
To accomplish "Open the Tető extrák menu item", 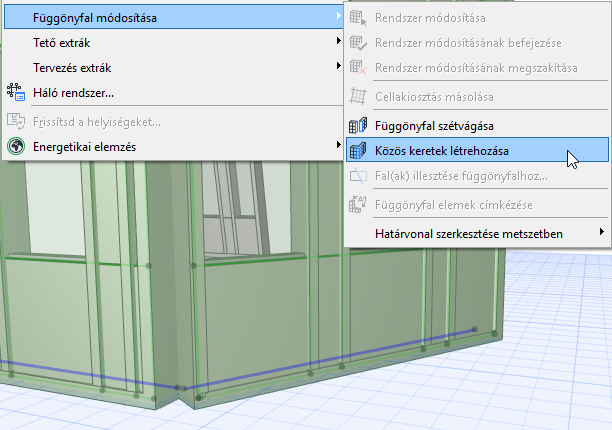I will point(173,43).
